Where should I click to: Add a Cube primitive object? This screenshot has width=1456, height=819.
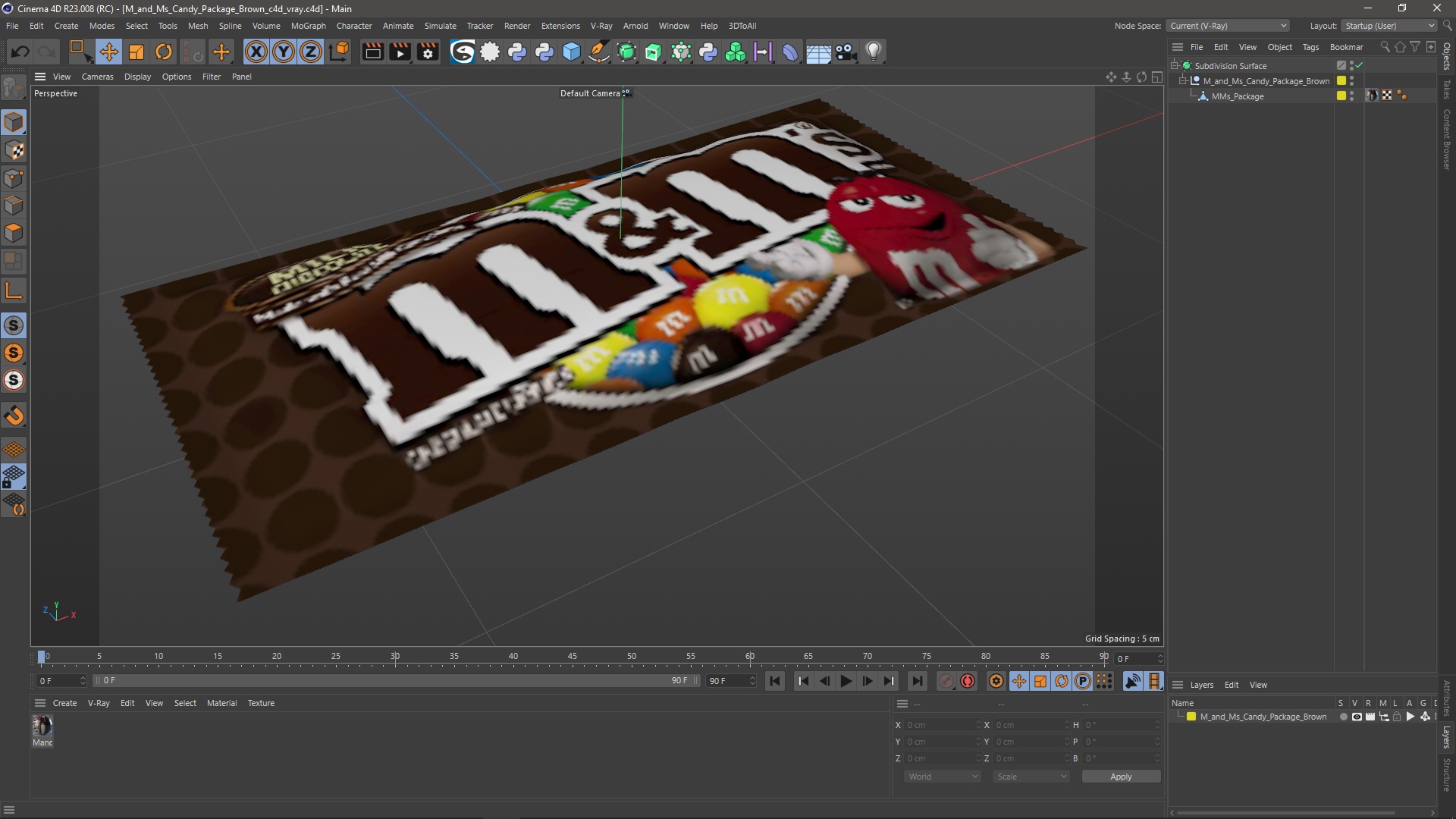point(572,52)
